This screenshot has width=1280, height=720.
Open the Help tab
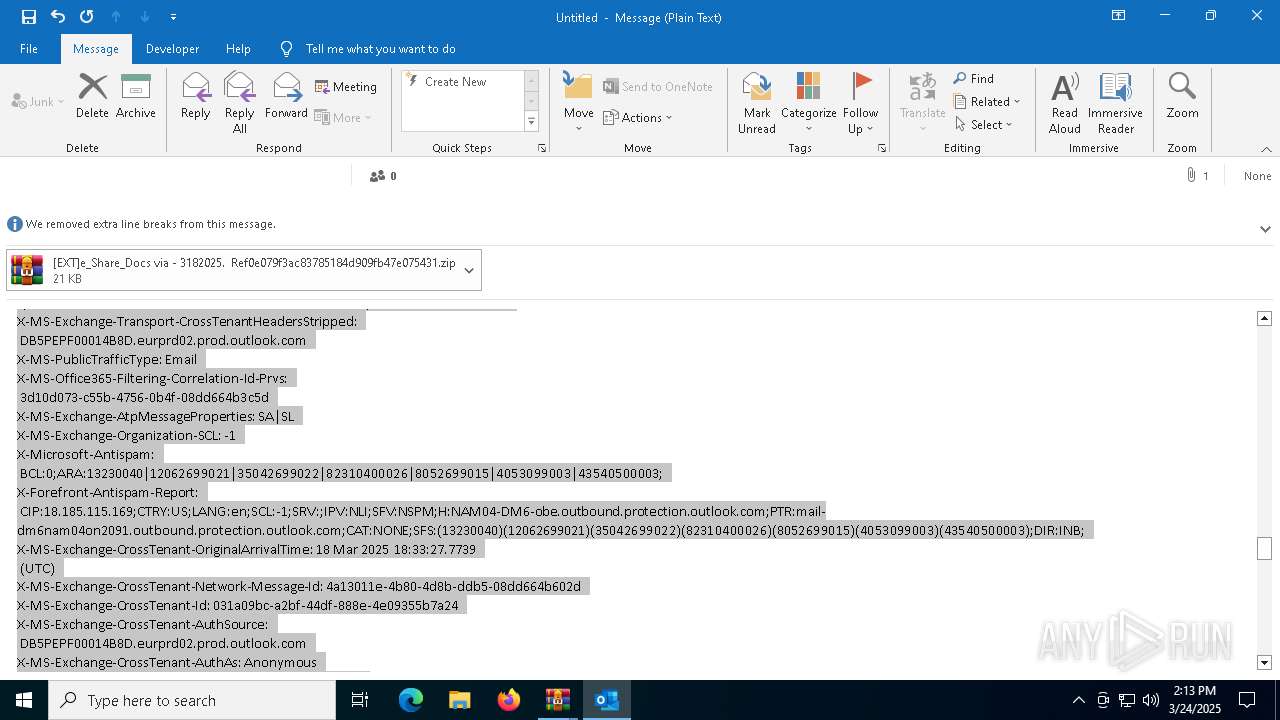tap(238, 48)
